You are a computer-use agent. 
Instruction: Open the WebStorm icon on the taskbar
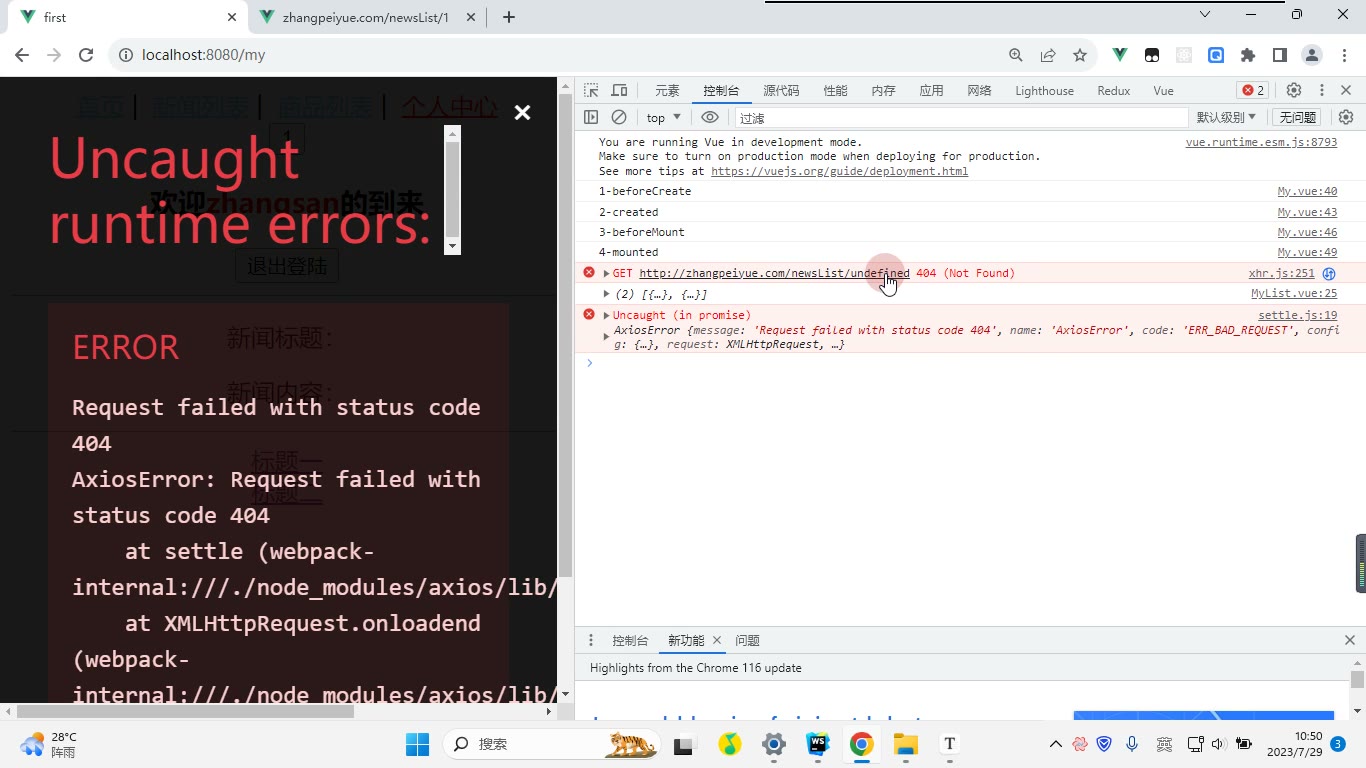(818, 744)
